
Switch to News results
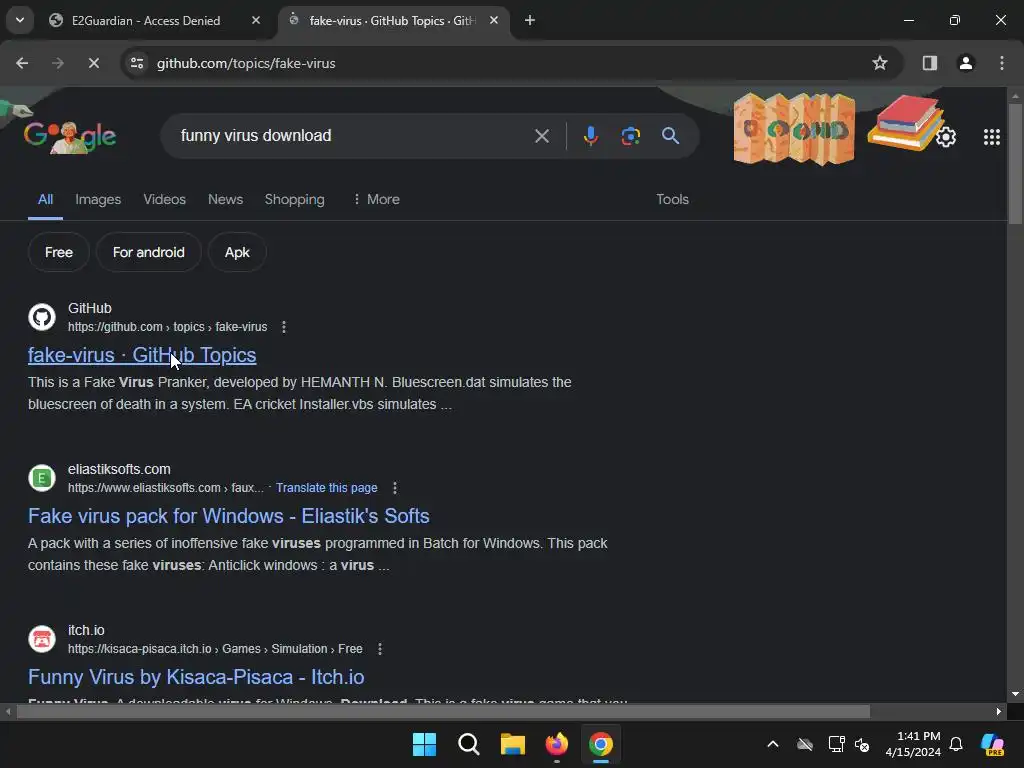pos(225,199)
